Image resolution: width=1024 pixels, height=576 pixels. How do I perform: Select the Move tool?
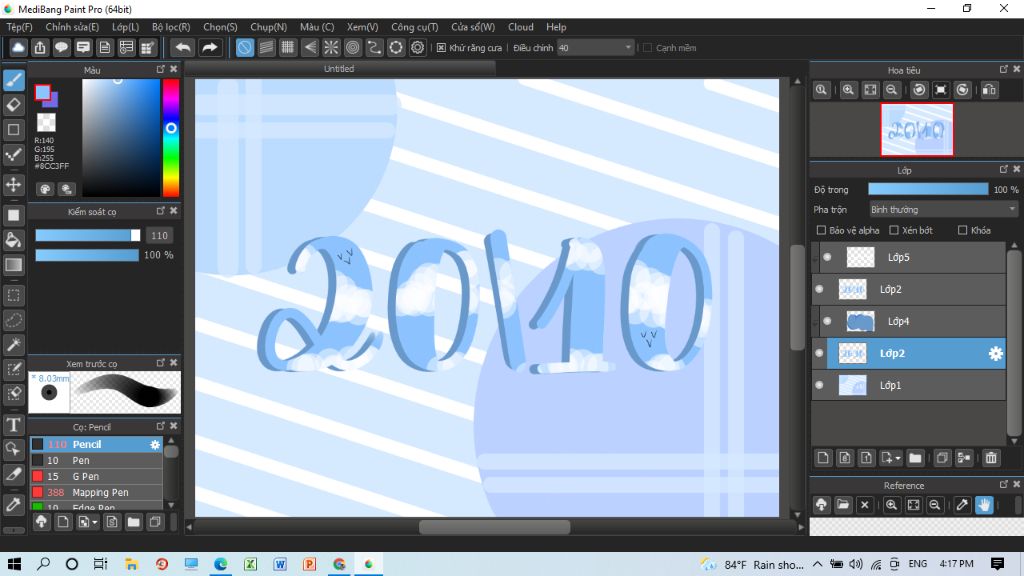(14, 185)
